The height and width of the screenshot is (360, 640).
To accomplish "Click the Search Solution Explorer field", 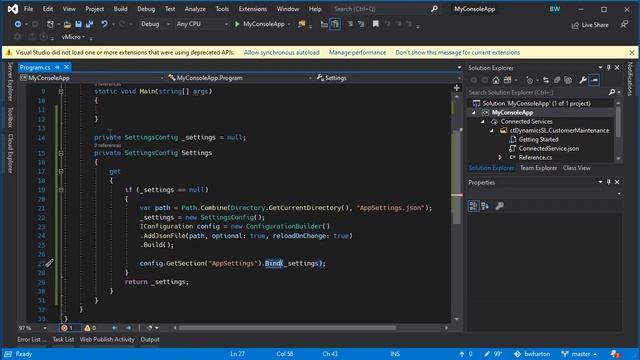I will point(537,92).
